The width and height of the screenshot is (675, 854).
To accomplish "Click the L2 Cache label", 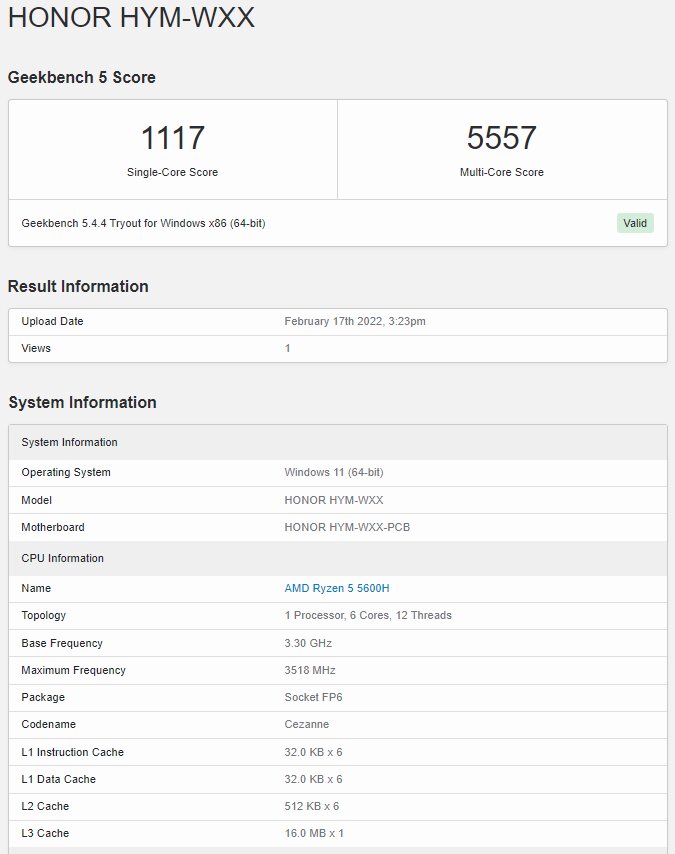I will click(x=45, y=807).
